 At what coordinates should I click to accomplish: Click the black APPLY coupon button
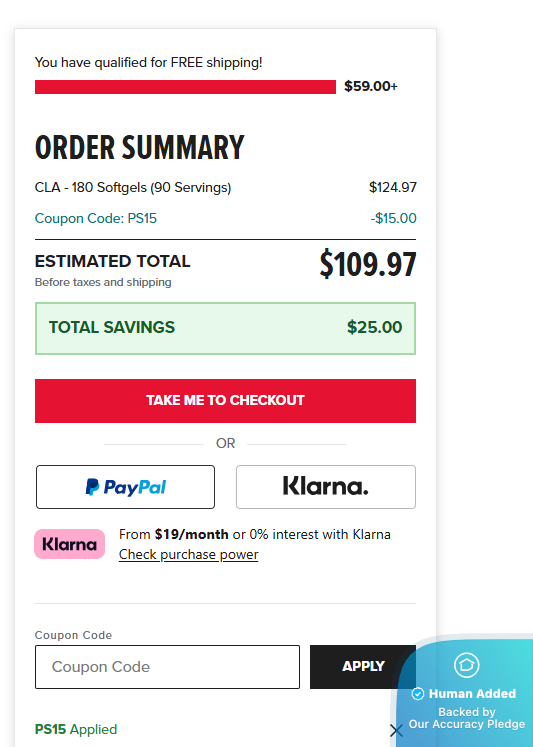coord(363,666)
